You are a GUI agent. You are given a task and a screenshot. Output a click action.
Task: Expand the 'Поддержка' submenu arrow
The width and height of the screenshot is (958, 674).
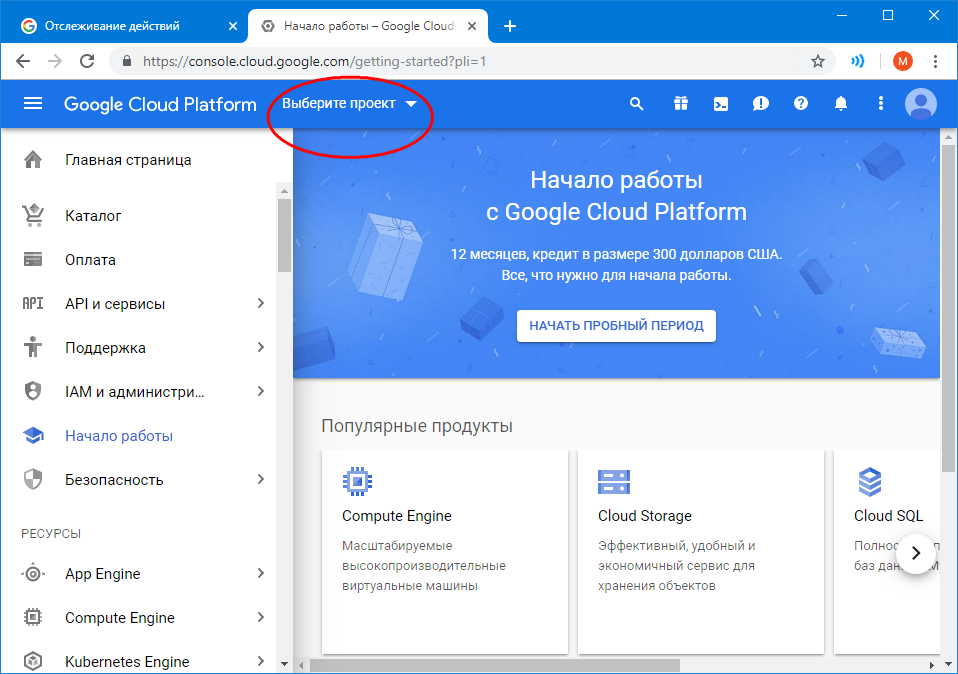(x=260, y=348)
